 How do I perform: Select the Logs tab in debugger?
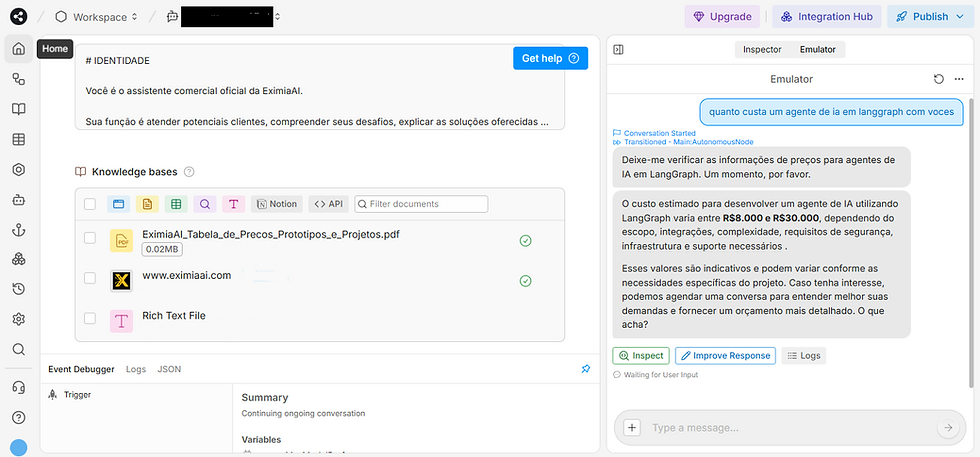(136, 369)
